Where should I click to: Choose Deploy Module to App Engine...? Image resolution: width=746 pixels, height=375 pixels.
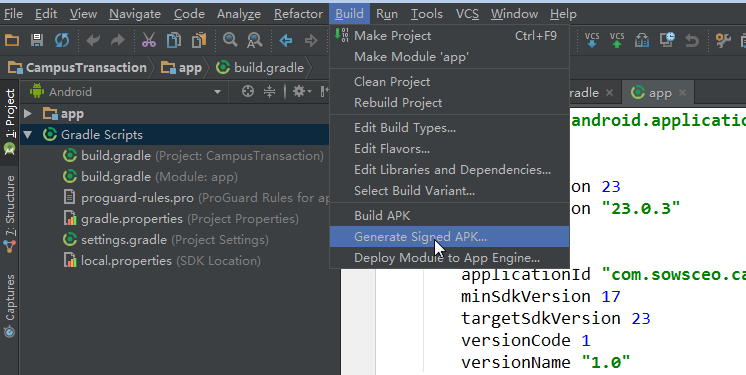tap(450, 258)
